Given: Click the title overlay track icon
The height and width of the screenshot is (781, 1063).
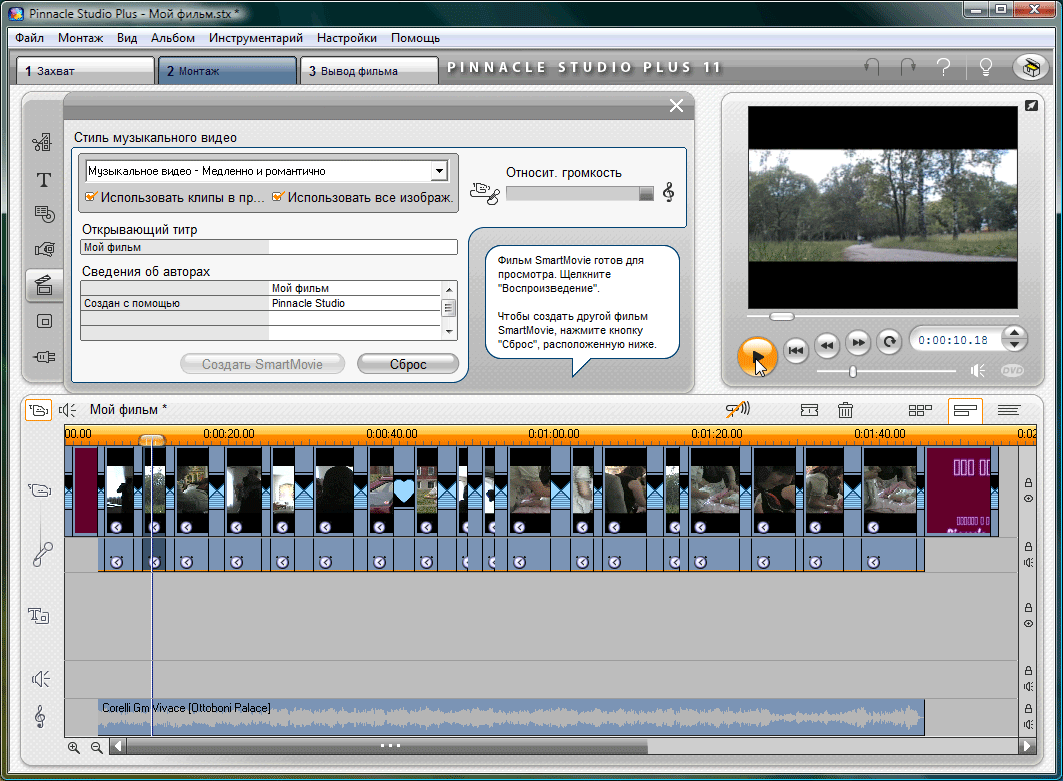Looking at the screenshot, I should pyautogui.click(x=39, y=616).
